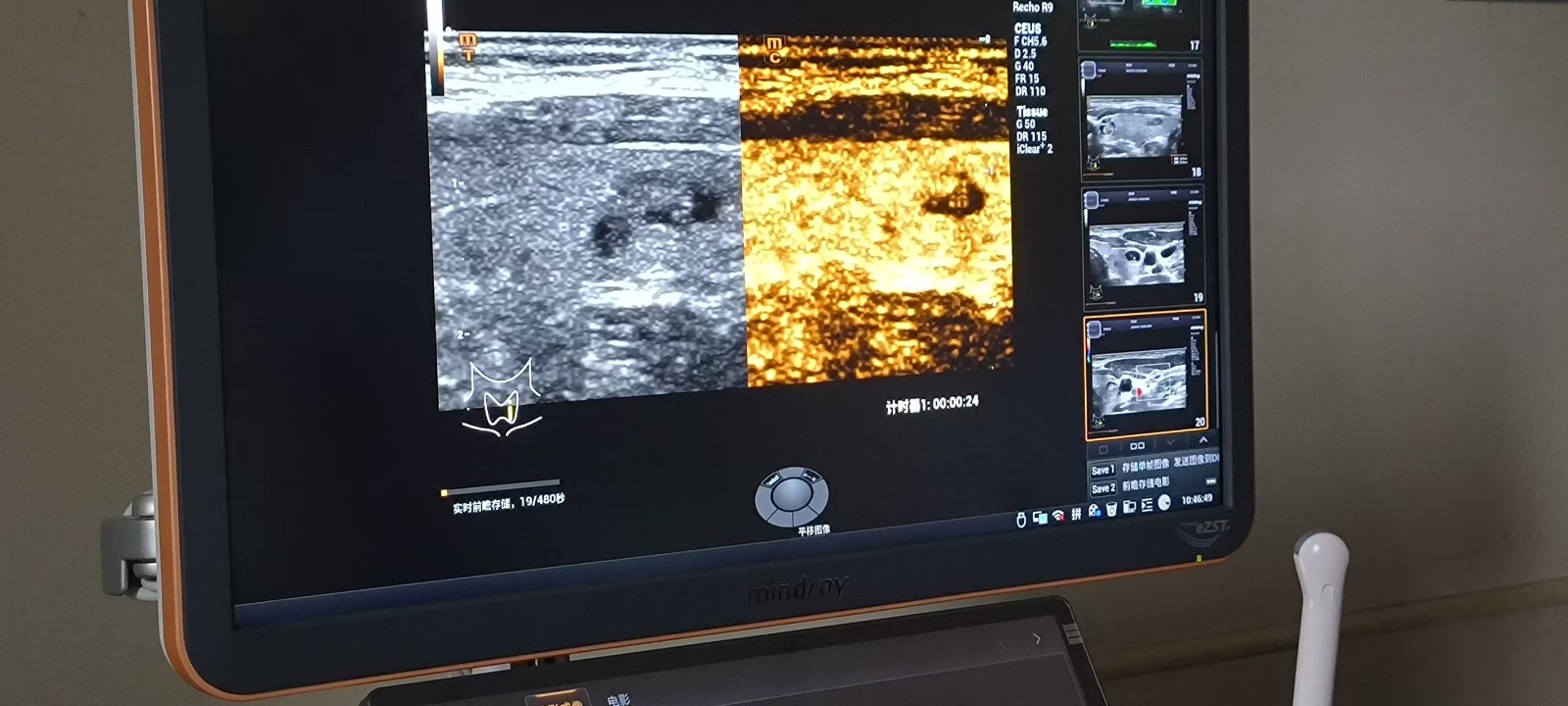Open thumbnail number 18
The image size is (1568, 706).
point(1142,119)
